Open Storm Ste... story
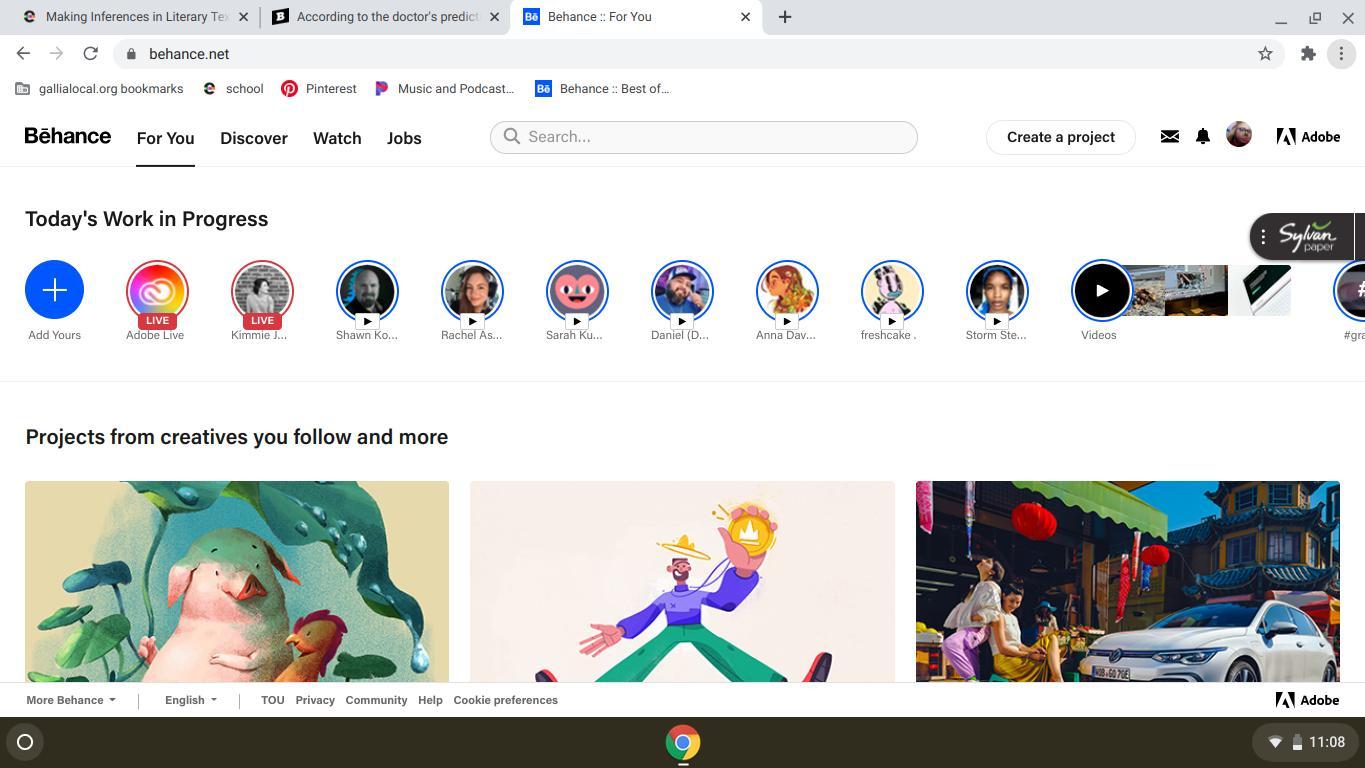 coord(997,291)
